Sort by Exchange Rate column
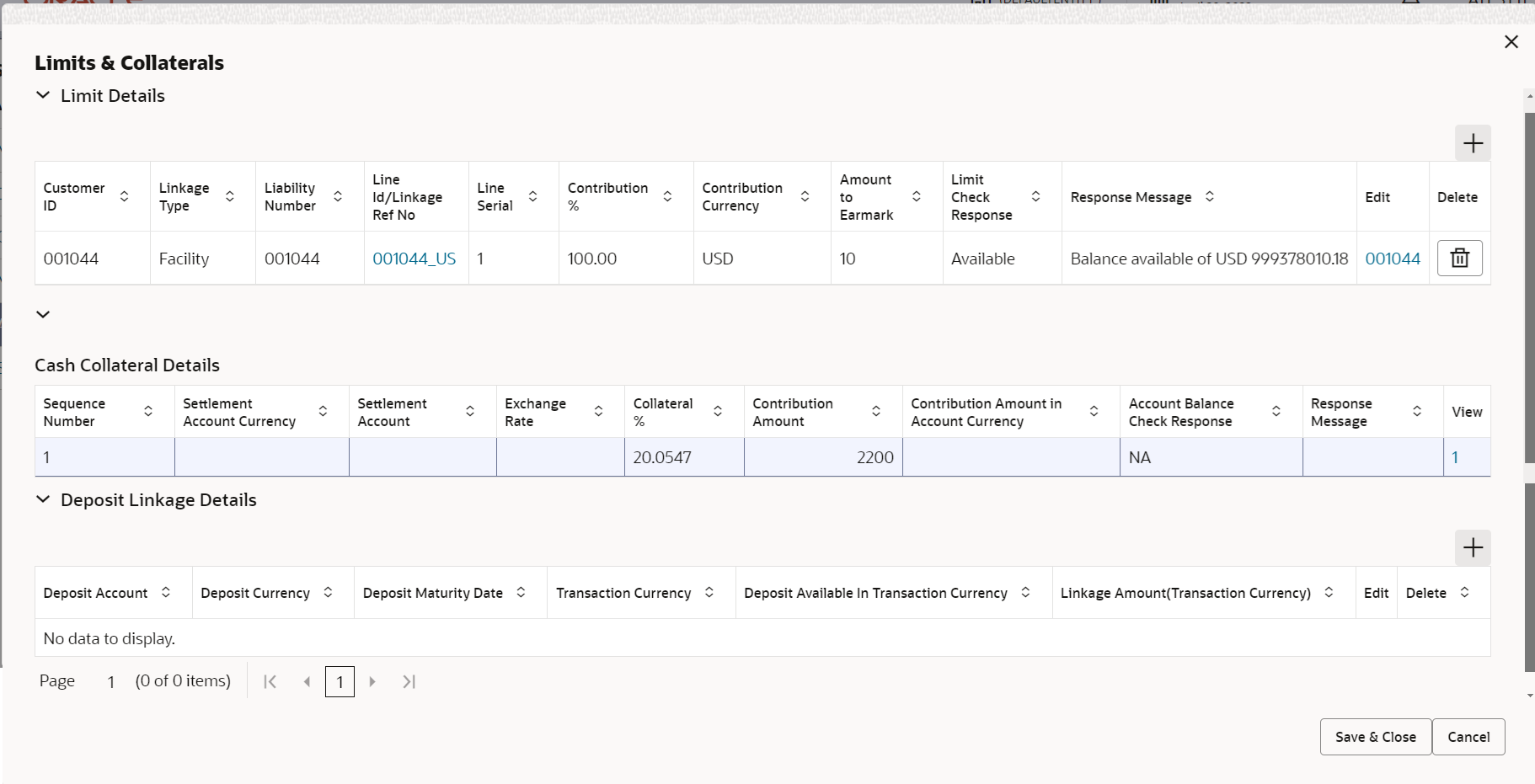Image resolution: width=1535 pixels, height=784 pixels. [x=598, y=411]
